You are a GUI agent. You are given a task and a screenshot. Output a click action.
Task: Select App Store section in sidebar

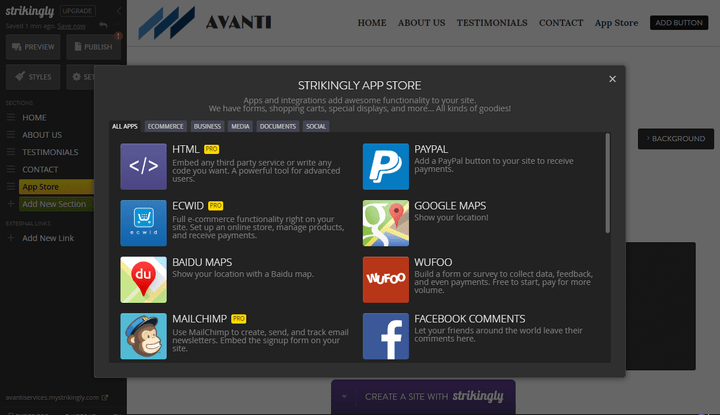pos(56,187)
